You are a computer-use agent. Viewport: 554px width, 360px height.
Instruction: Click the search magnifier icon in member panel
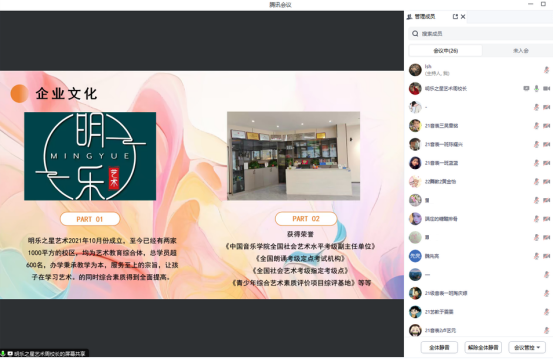415,34
